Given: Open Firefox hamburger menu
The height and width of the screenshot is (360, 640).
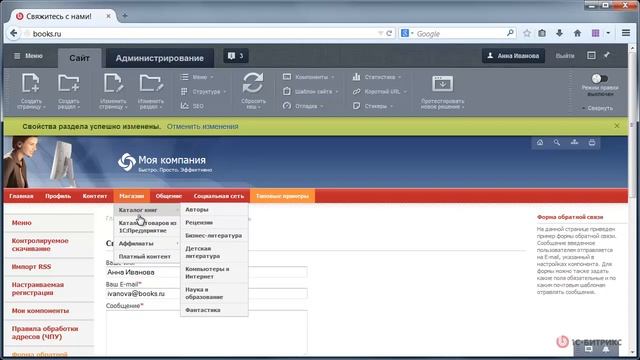Looking at the screenshot, I should pos(626,33).
